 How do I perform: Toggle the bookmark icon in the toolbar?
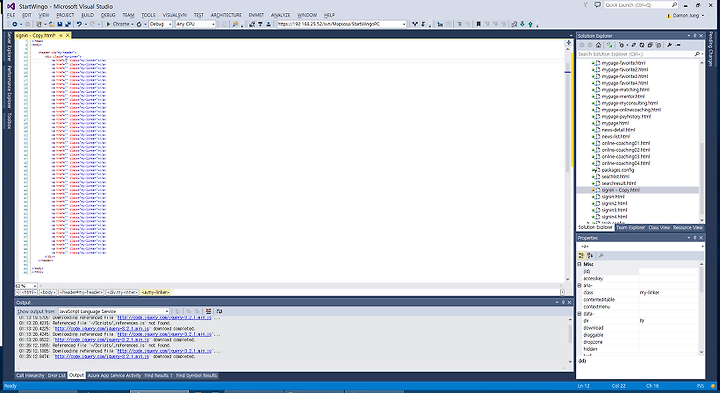tap(478, 24)
